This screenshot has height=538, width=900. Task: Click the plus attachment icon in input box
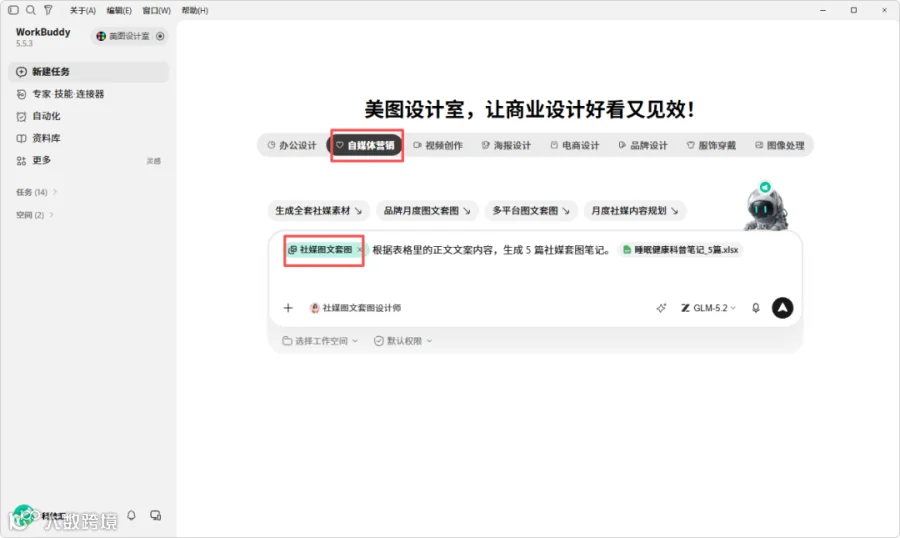[x=288, y=308]
